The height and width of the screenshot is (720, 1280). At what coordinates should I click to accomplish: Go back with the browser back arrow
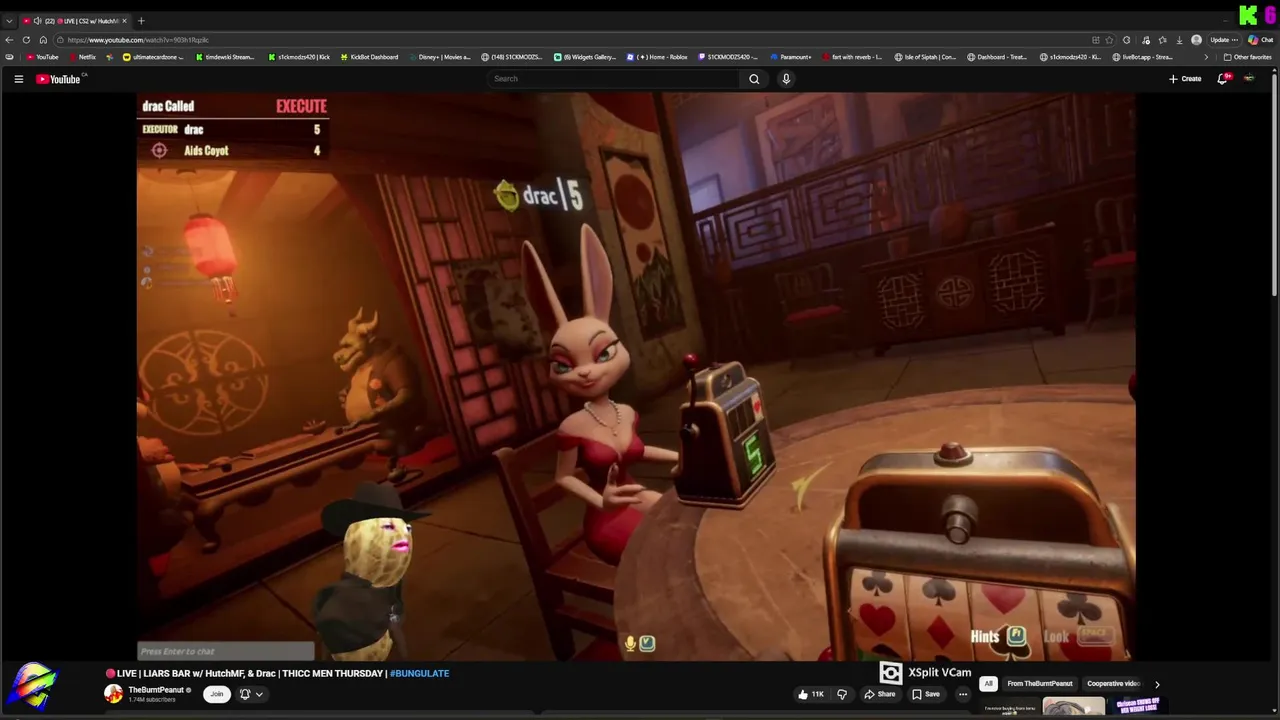pos(9,40)
